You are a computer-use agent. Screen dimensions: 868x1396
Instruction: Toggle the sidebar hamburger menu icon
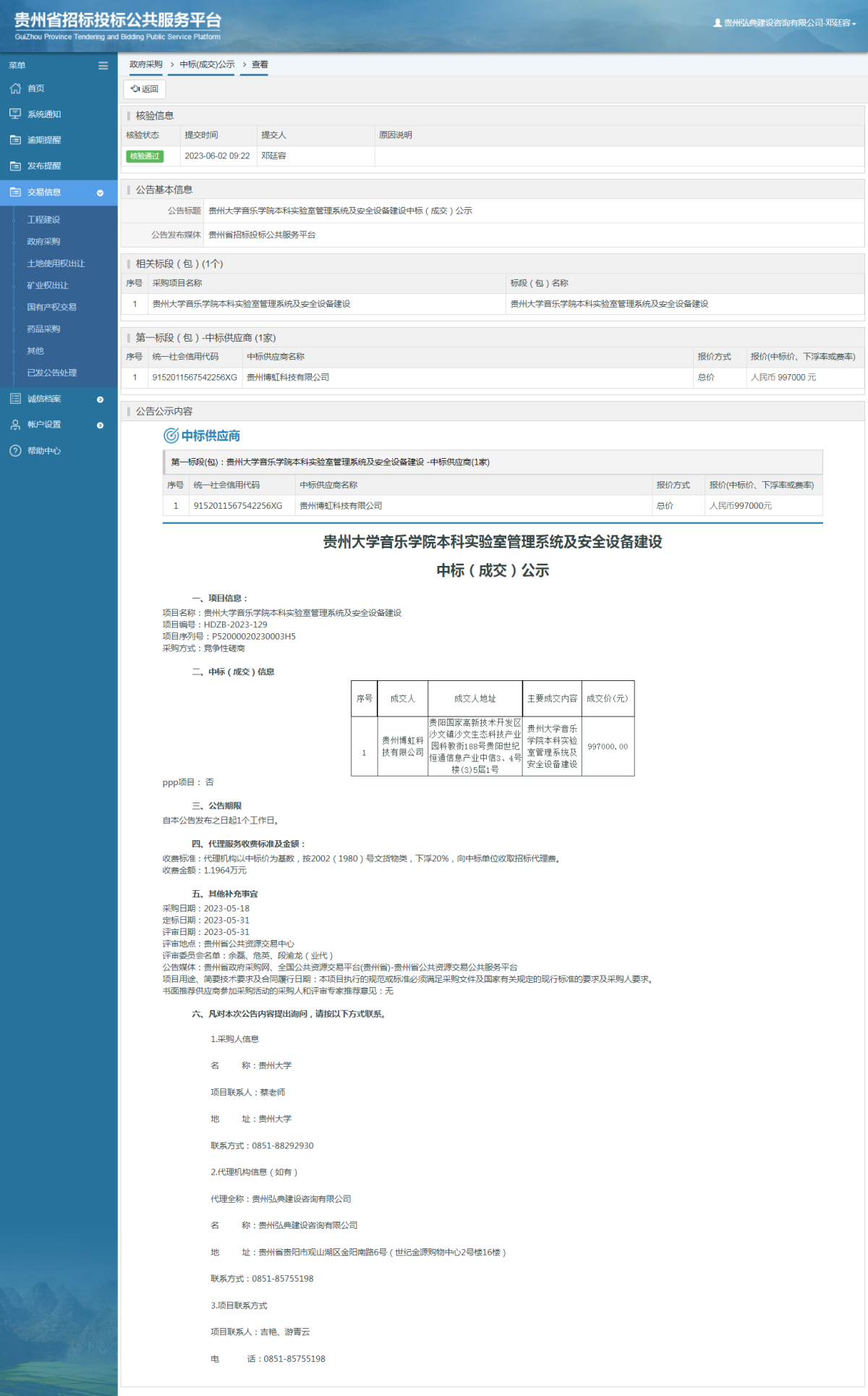pos(103,66)
